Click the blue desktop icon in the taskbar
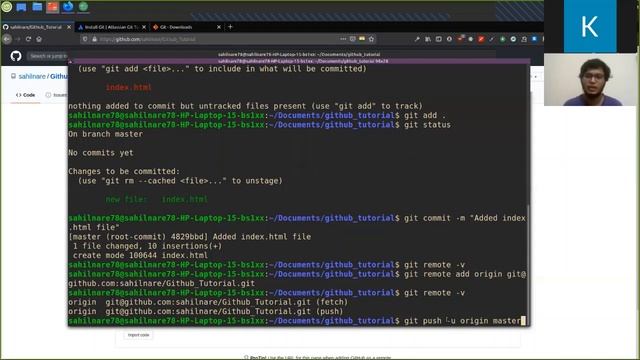The image size is (640, 360). (21, 7)
